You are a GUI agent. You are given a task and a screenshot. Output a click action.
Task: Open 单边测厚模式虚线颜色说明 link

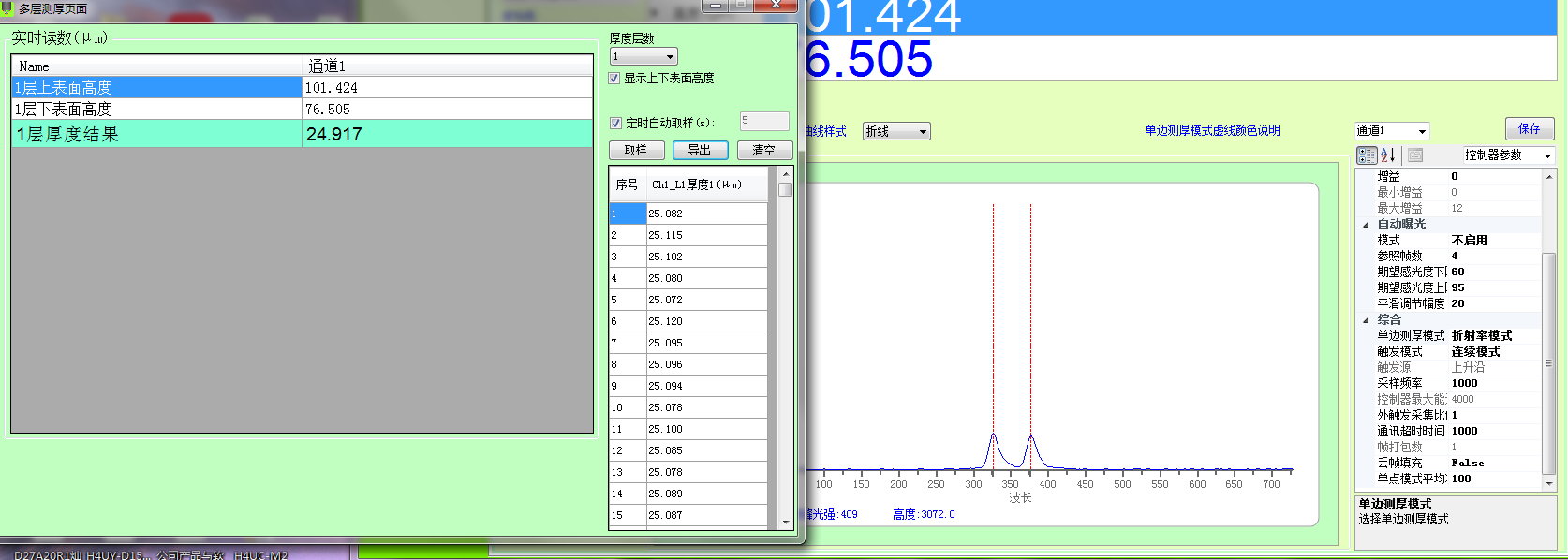1212,131
